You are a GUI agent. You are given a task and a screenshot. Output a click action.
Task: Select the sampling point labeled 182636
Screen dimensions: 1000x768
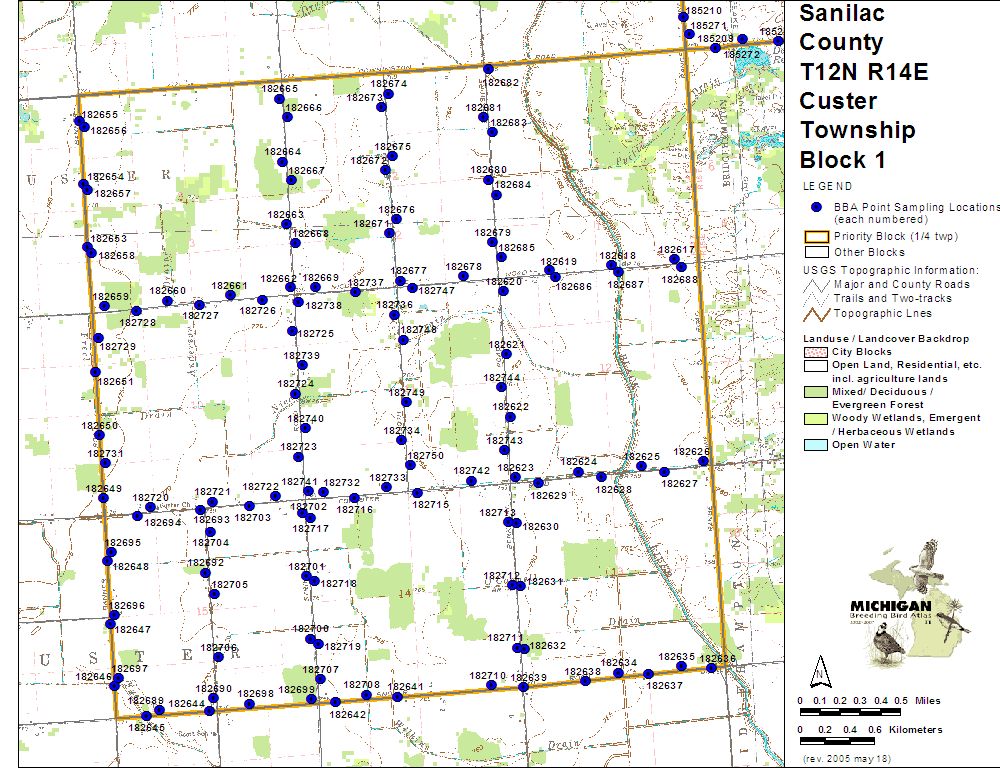coord(711,667)
